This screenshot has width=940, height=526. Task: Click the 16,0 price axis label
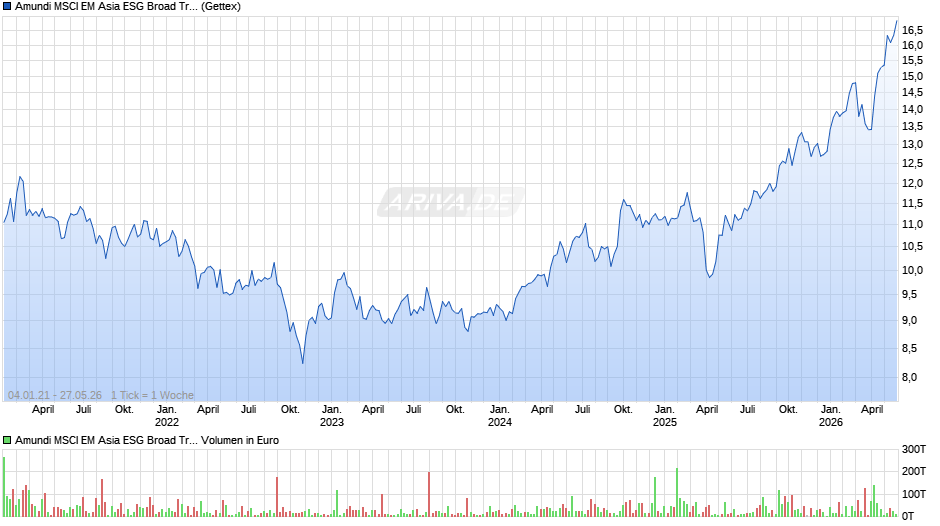pyautogui.click(x=912, y=45)
